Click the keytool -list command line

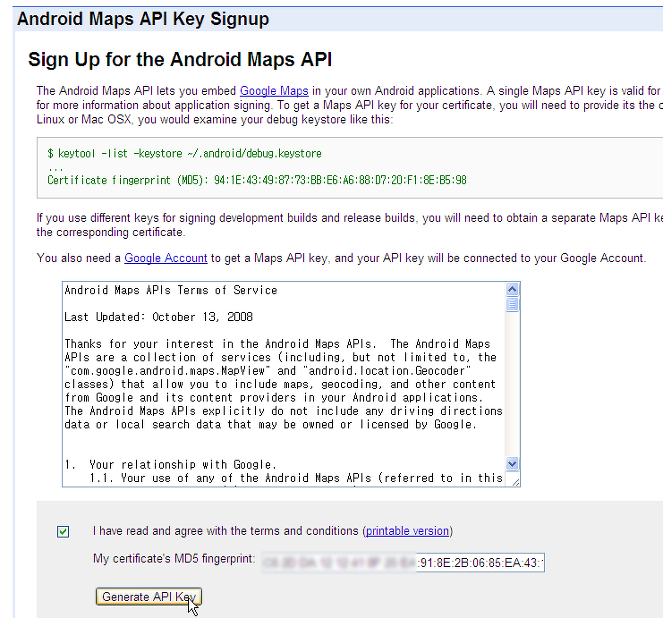[x=184, y=153]
